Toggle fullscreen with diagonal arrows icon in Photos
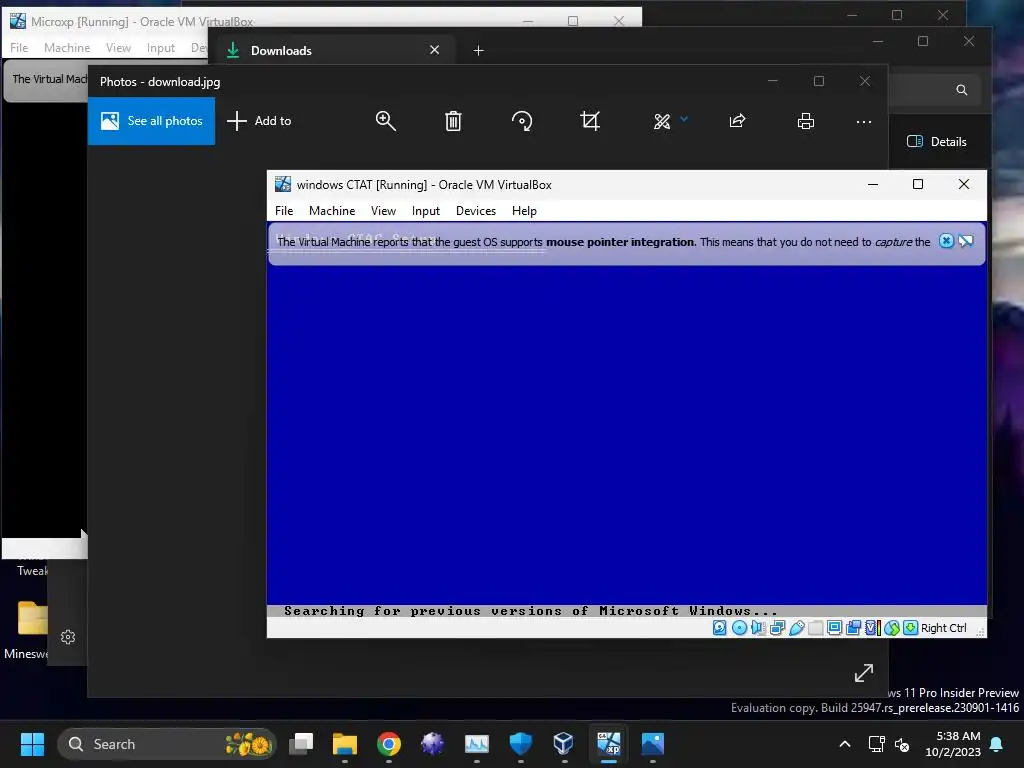Screen dimensions: 1024x768 pos(864,673)
